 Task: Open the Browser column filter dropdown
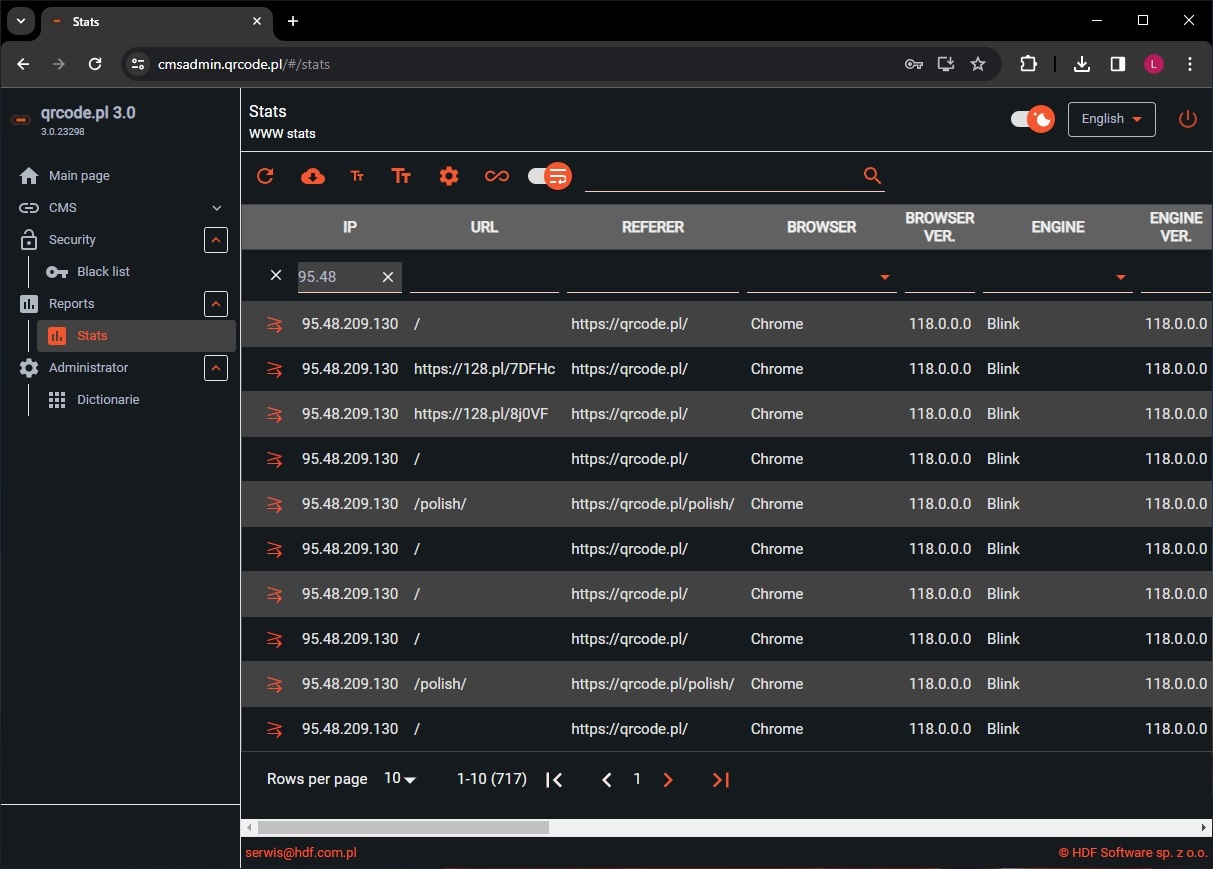pyautogui.click(x=884, y=277)
